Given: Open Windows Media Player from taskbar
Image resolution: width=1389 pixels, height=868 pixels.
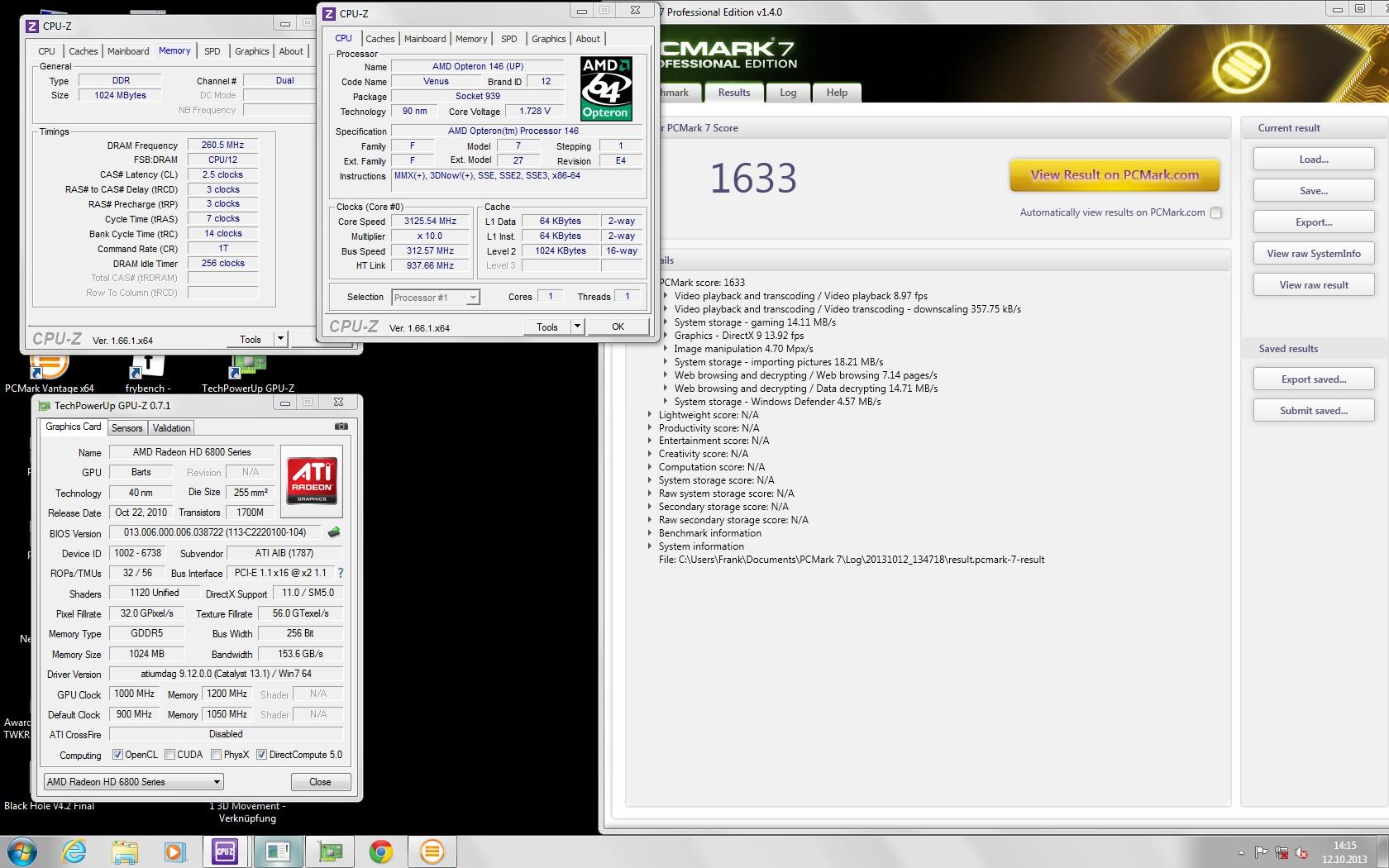Looking at the screenshot, I should tap(174, 851).
